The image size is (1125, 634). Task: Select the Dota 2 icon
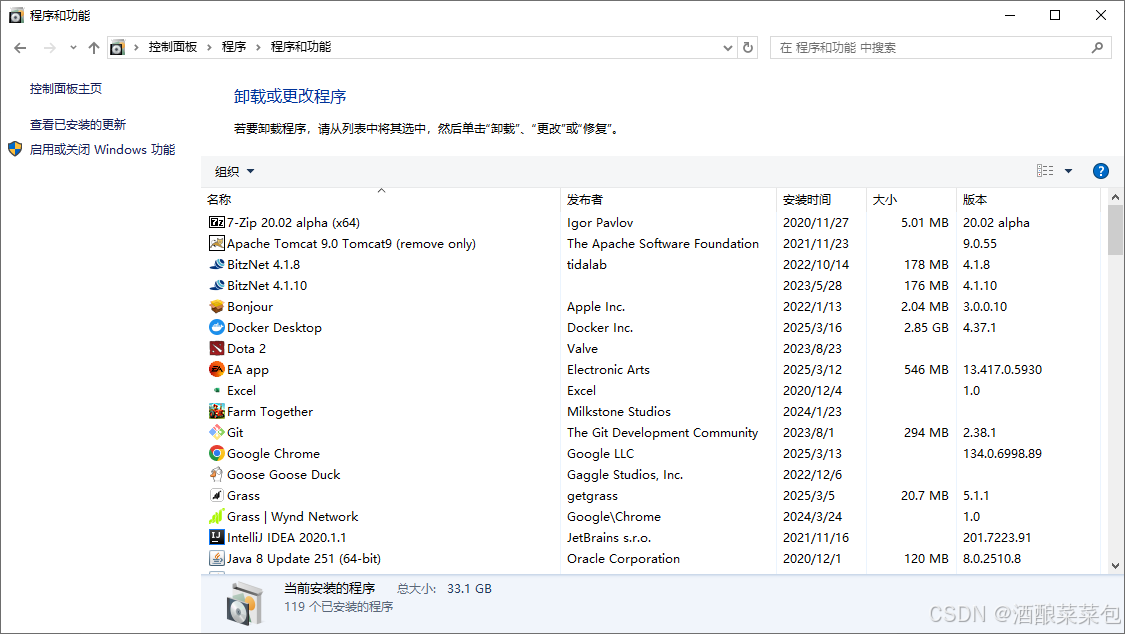[217, 349]
